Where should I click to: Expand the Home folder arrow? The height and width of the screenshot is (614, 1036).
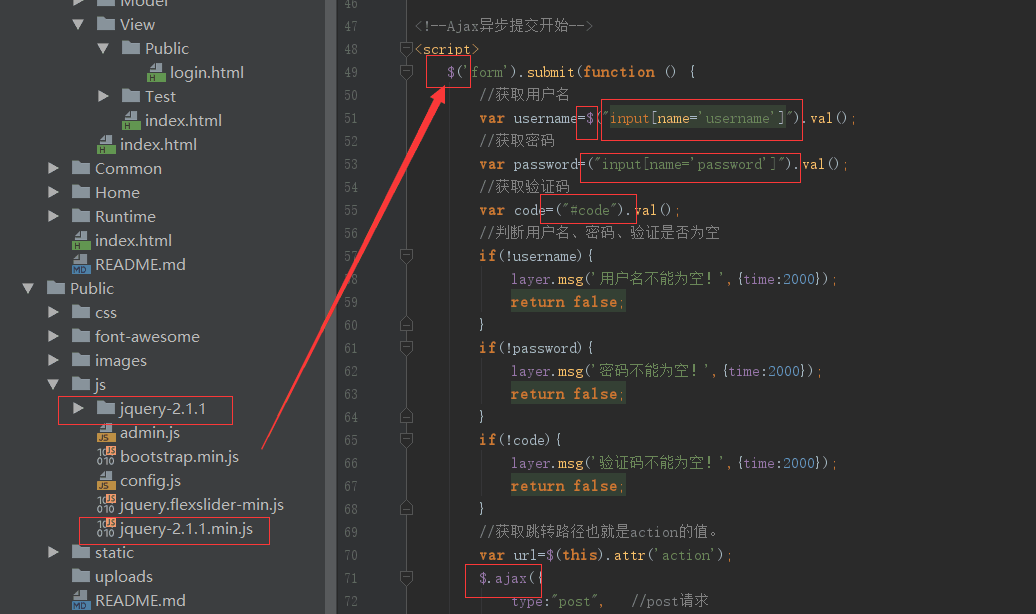pos(54,192)
